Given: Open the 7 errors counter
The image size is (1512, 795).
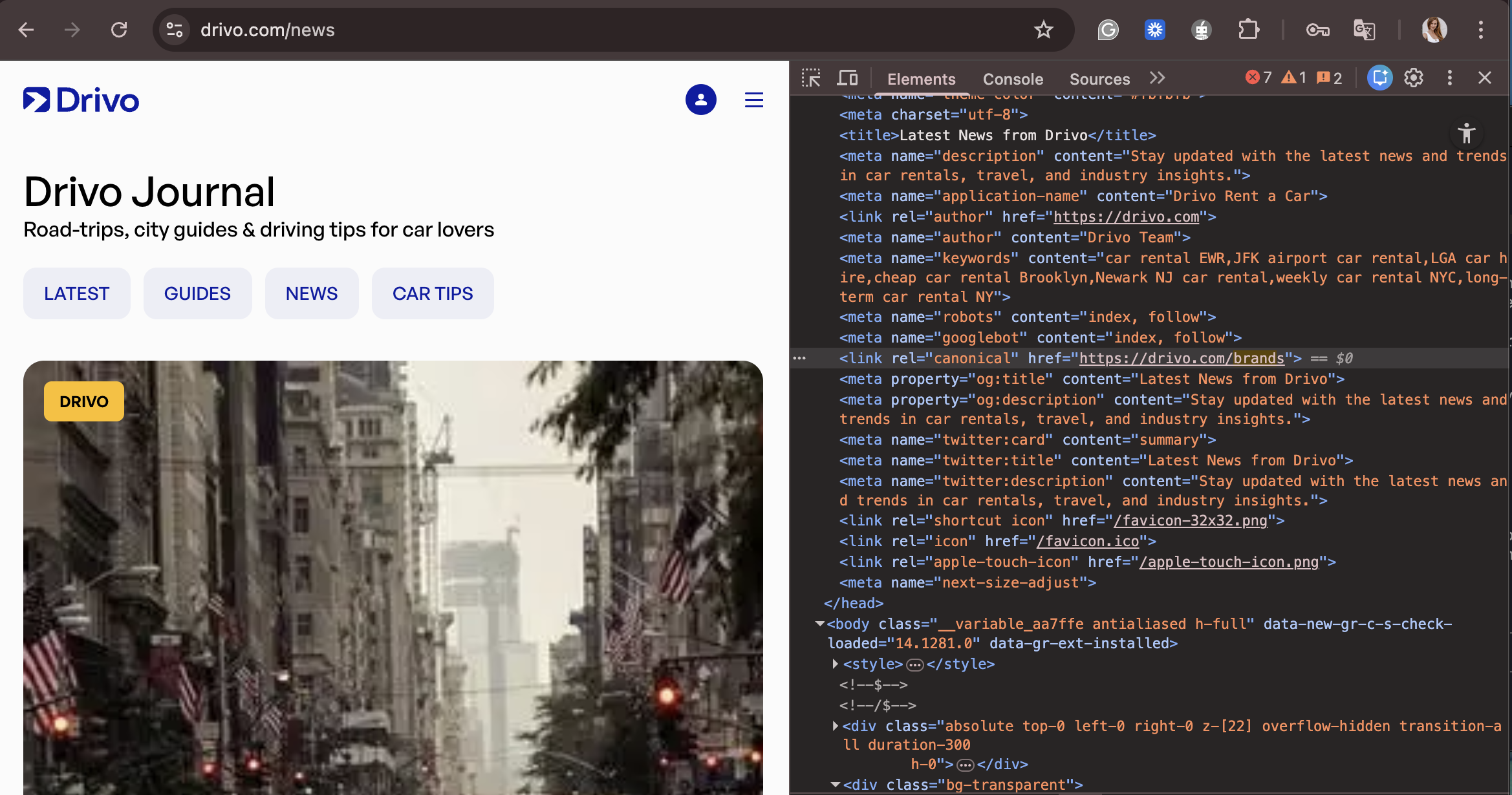Looking at the screenshot, I should [x=1258, y=78].
